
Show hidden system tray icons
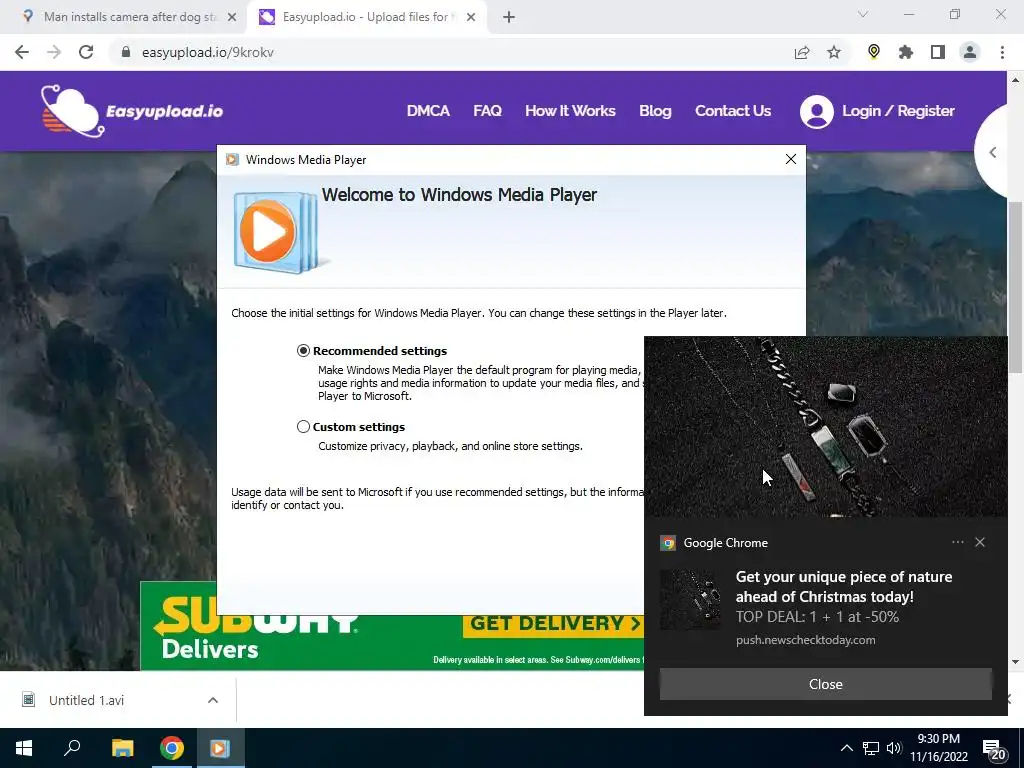(x=846, y=748)
